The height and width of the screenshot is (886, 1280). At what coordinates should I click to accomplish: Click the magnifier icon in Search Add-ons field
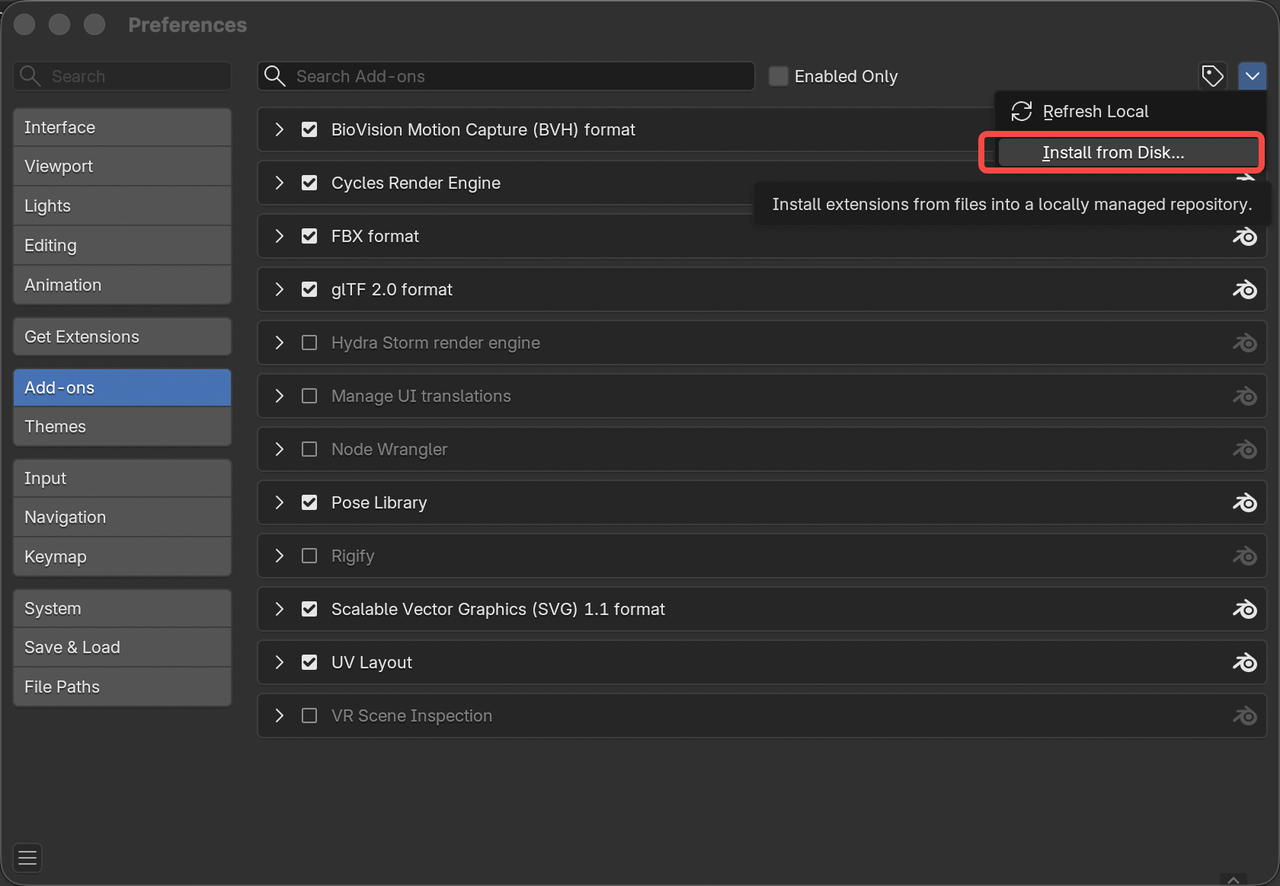[275, 76]
